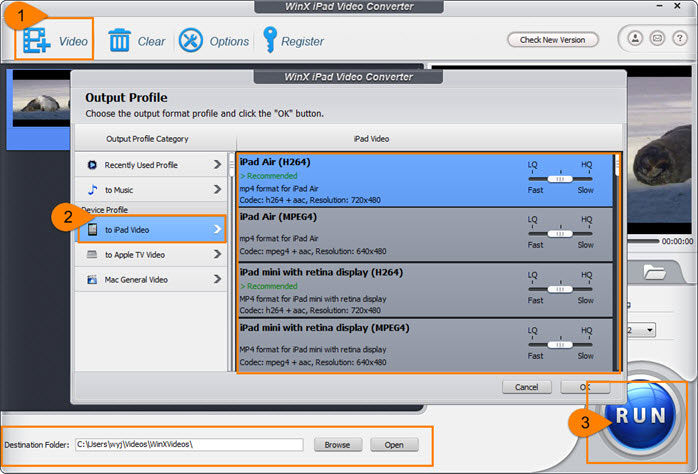Click the Register key icon
The width and height of the screenshot is (698, 474).
[270, 40]
